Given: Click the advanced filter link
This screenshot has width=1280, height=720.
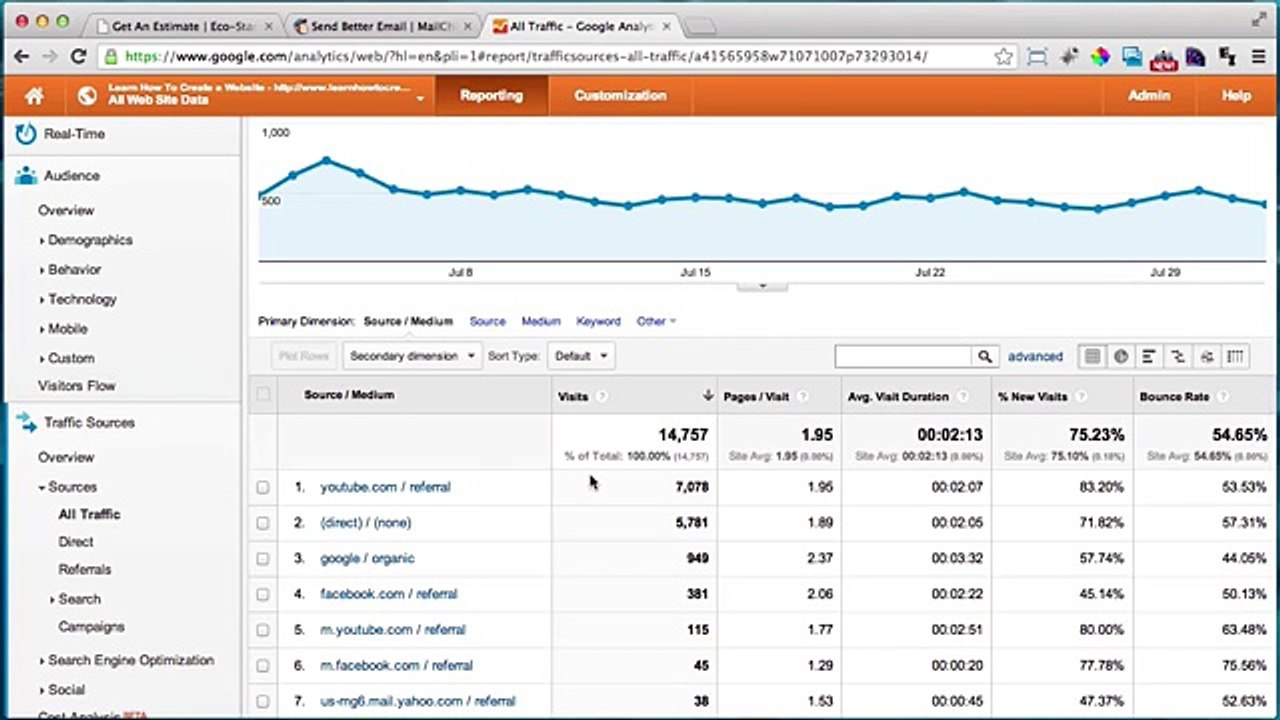Looking at the screenshot, I should [1035, 356].
